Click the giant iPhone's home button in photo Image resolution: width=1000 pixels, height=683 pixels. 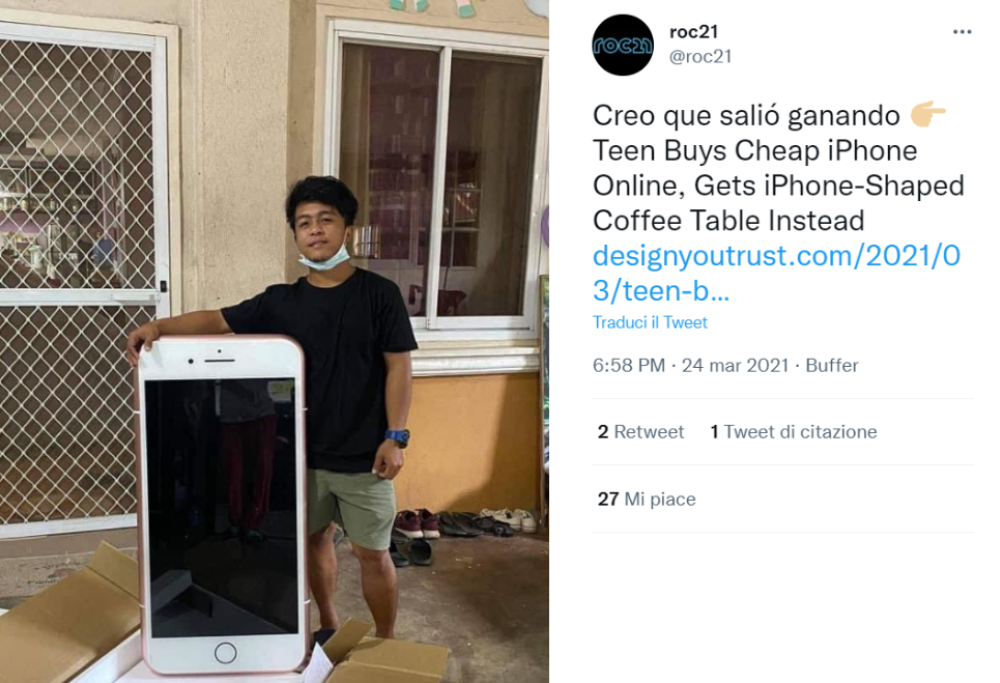click(225, 652)
